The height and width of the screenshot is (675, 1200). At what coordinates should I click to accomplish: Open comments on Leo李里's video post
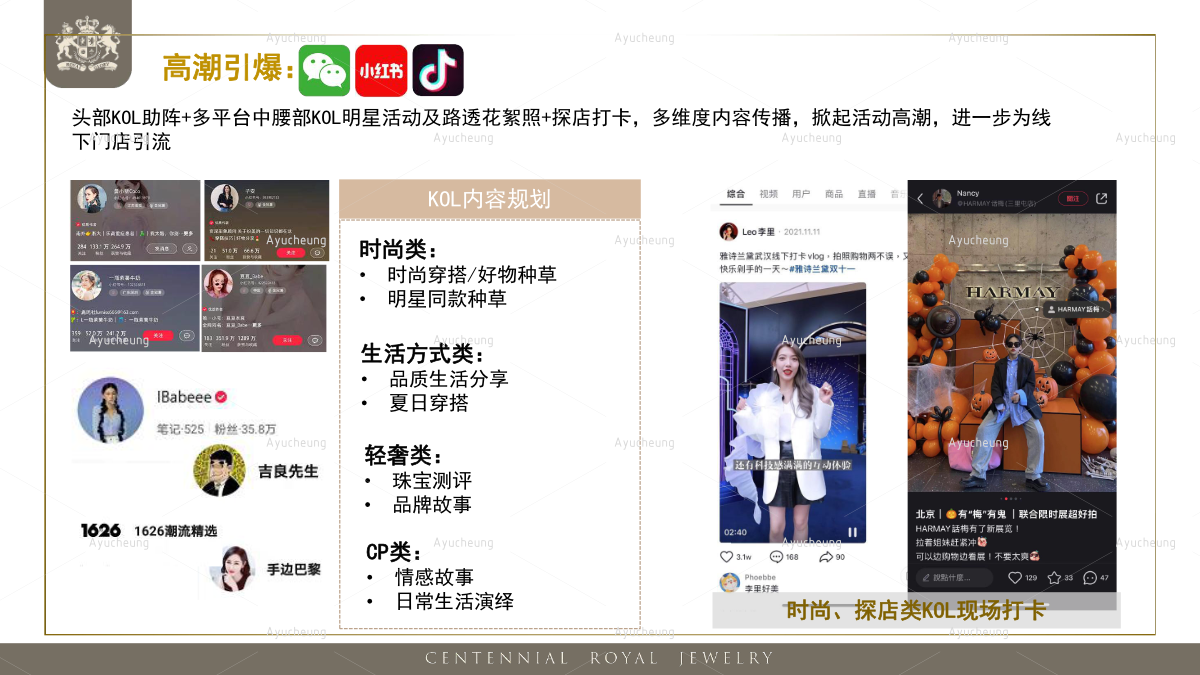[777, 557]
